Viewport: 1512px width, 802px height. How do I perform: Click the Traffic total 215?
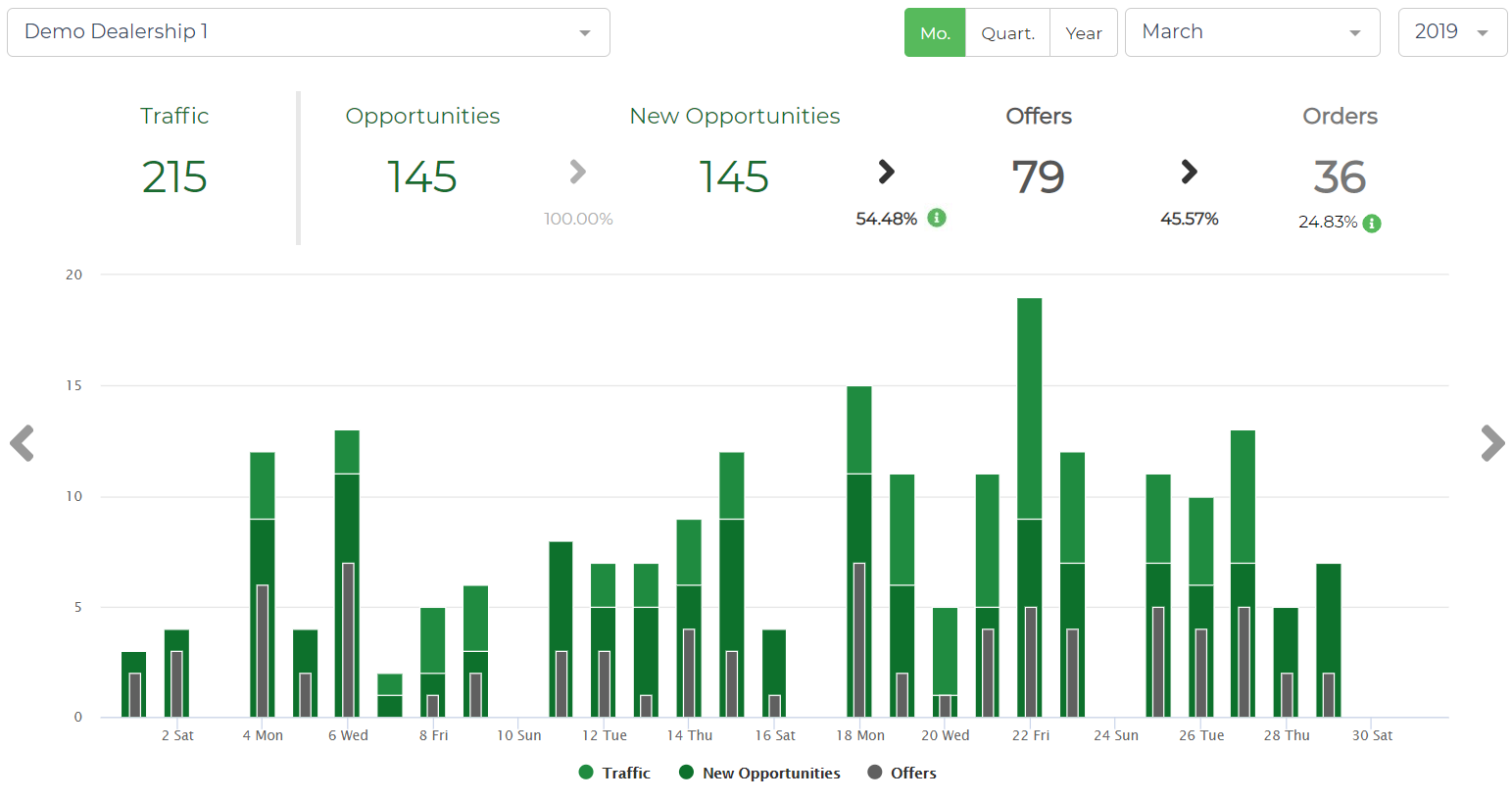click(174, 177)
